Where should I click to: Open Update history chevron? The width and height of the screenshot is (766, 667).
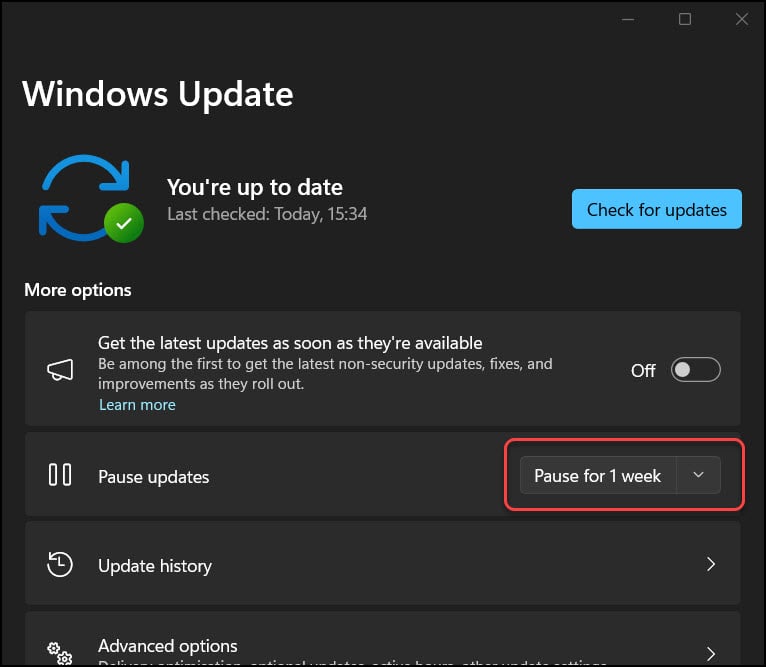[711, 564]
